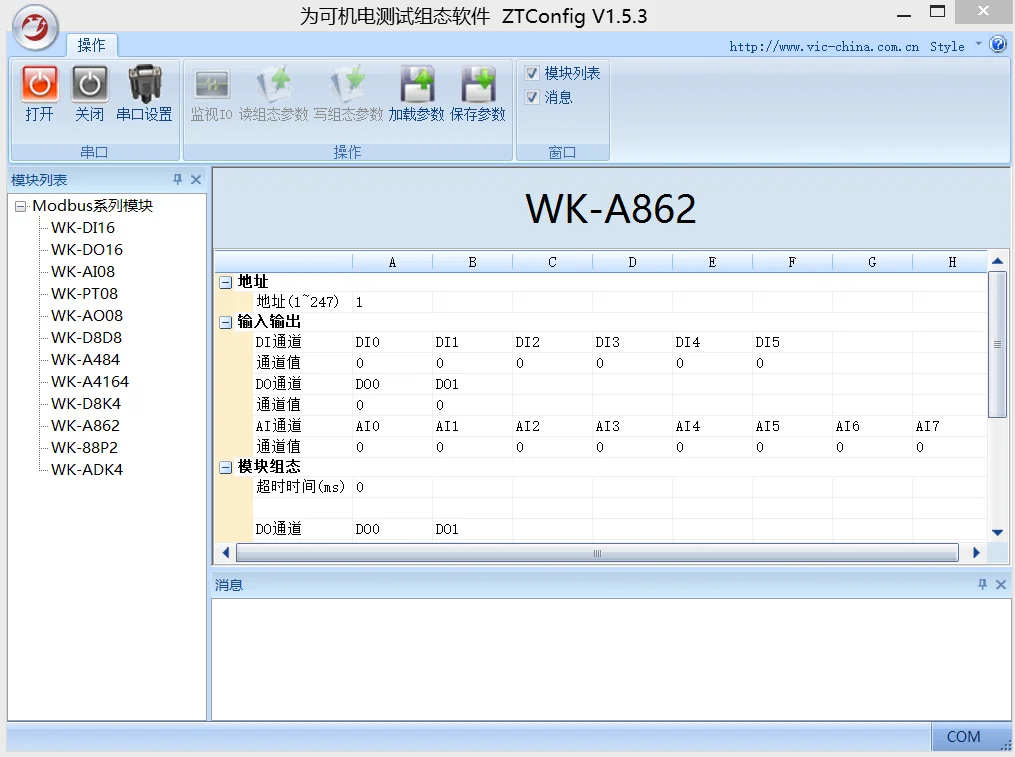
Task: Click the horizontal scroll right arrow
Action: pyautogui.click(x=976, y=553)
